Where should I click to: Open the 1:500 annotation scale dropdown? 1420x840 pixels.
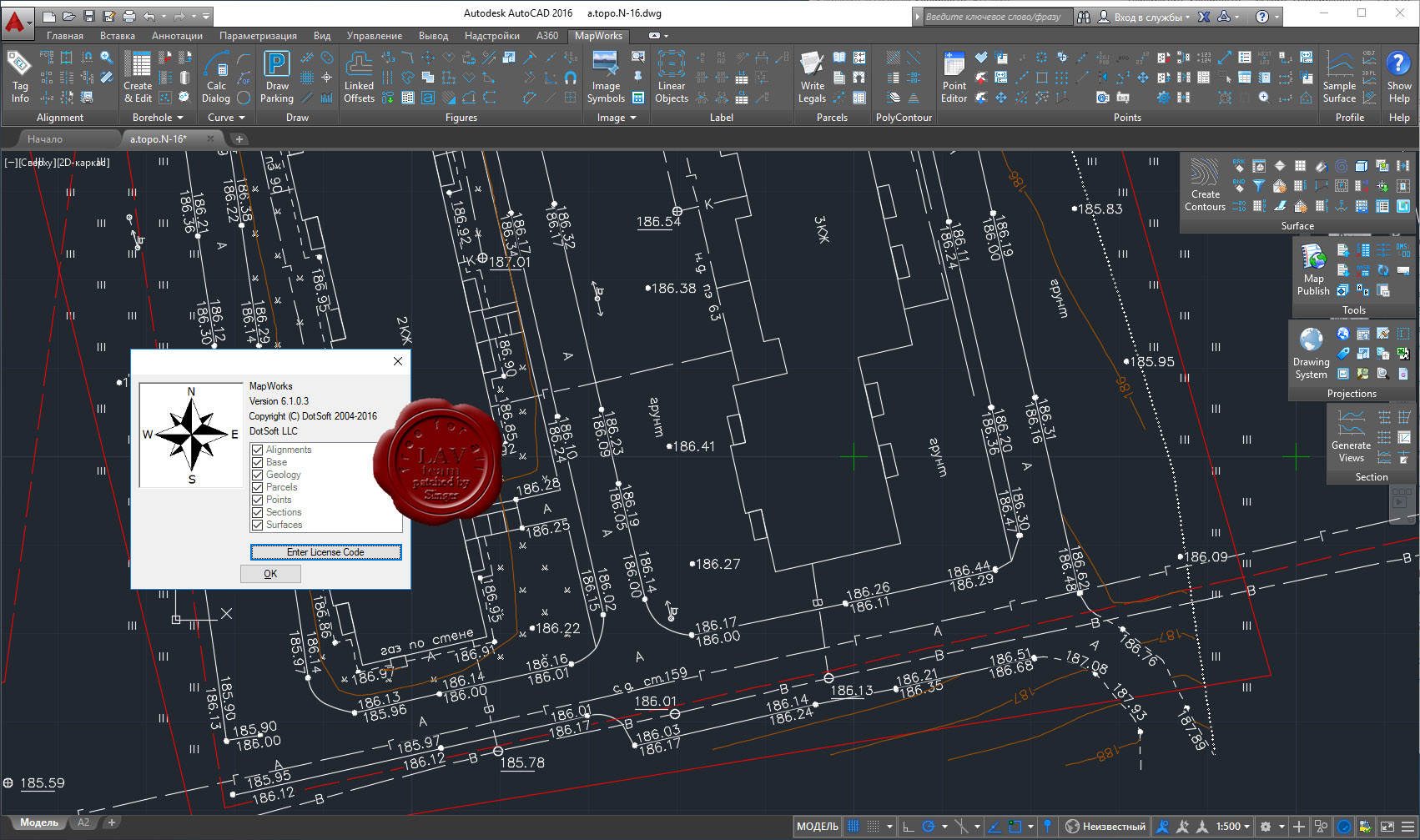[1233, 827]
